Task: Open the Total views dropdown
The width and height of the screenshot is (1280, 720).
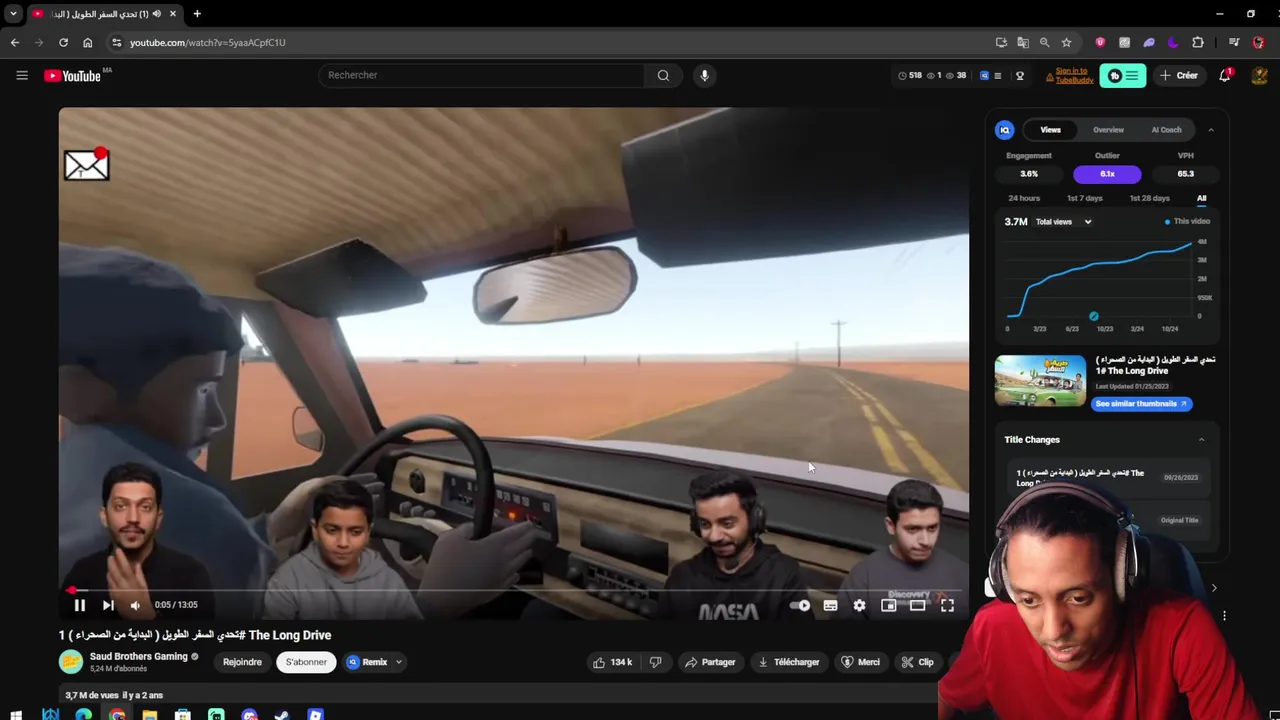Action: tap(1063, 222)
